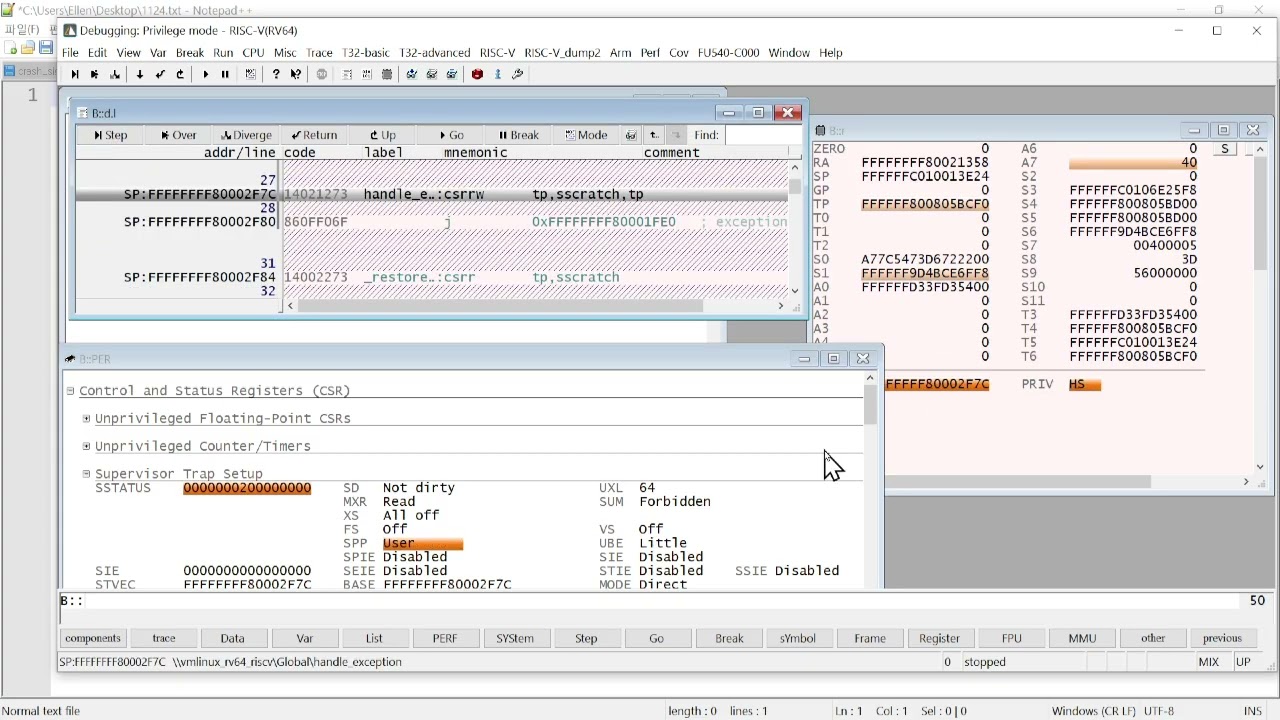Open the Break menu
The image size is (1280, 720).
click(190, 53)
